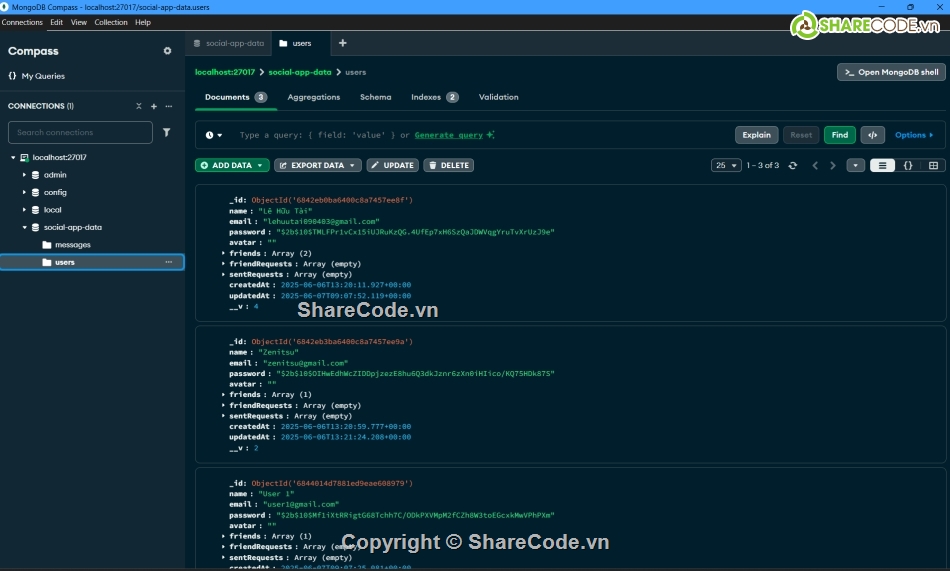Switch to list view of documents
950x571 pixels.
click(882, 165)
